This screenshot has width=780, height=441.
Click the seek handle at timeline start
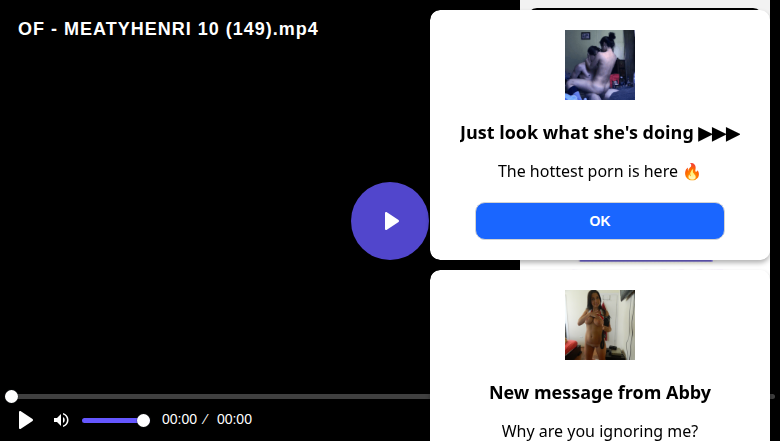(x=11, y=397)
